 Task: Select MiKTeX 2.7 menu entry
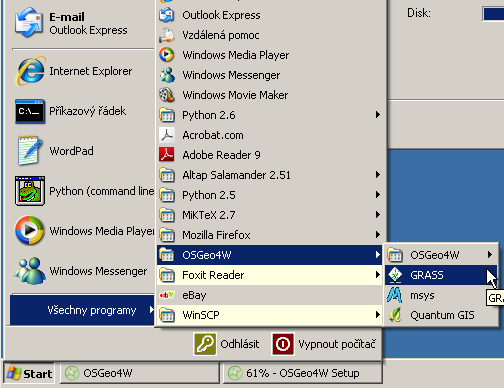point(269,215)
